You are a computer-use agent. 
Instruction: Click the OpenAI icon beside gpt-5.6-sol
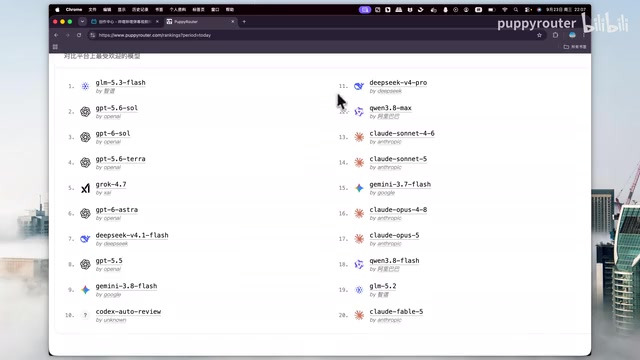point(85,111)
